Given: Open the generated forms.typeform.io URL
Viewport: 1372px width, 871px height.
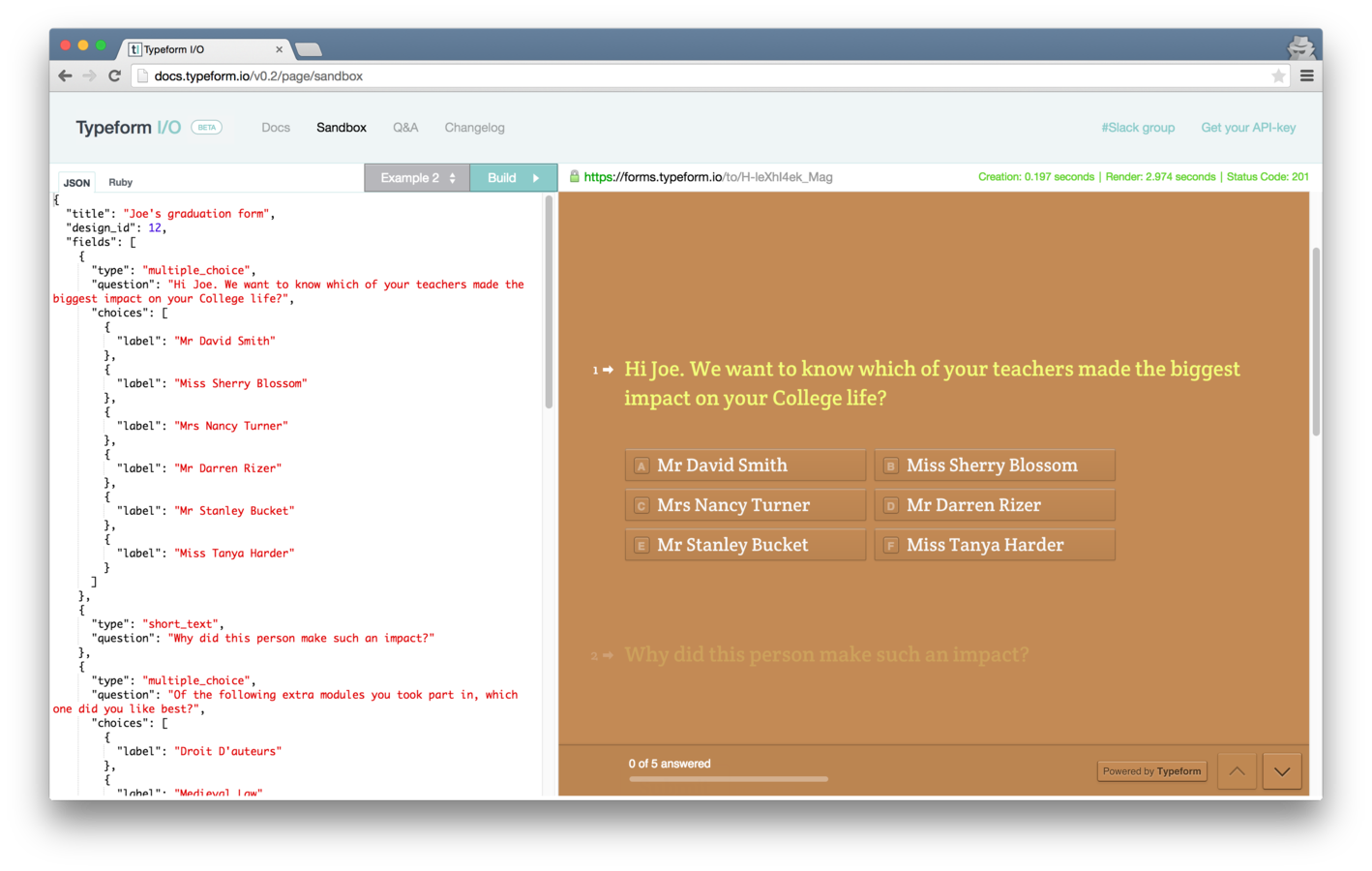Looking at the screenshot, I should pyautogui.click(x=708, y=177).
